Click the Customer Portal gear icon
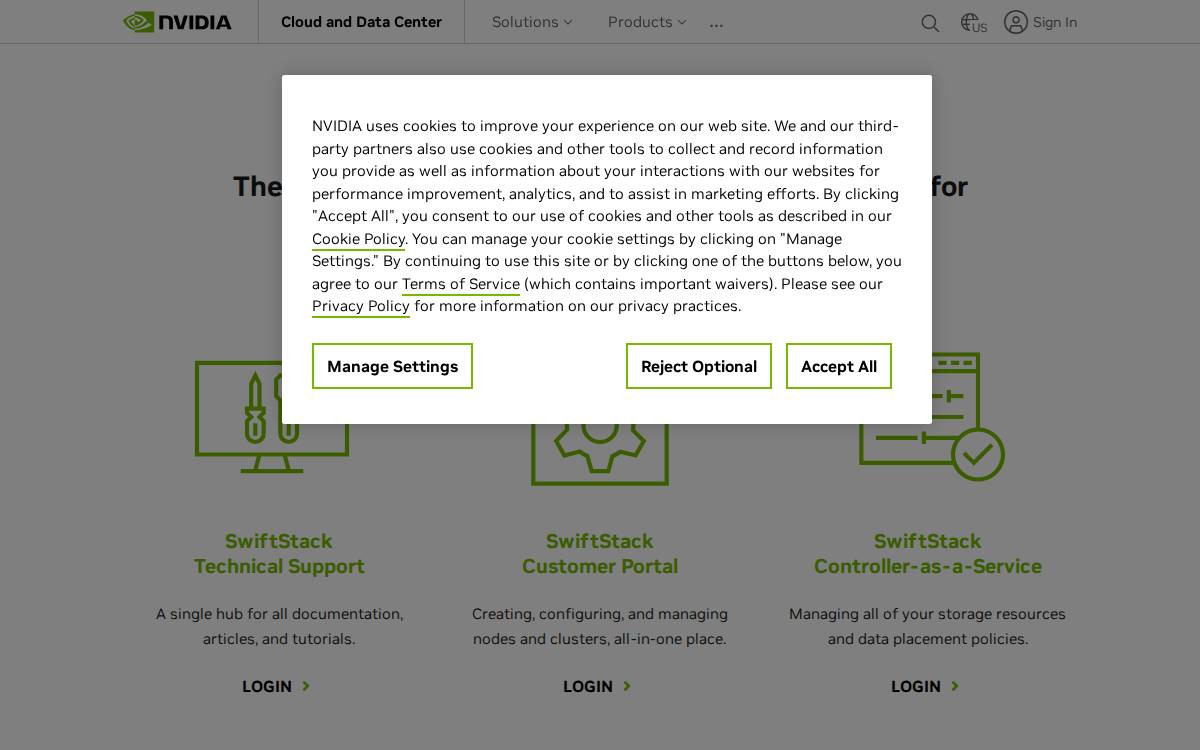The height and width of the screenshot is (750, 1200). [x=600, y=455]
